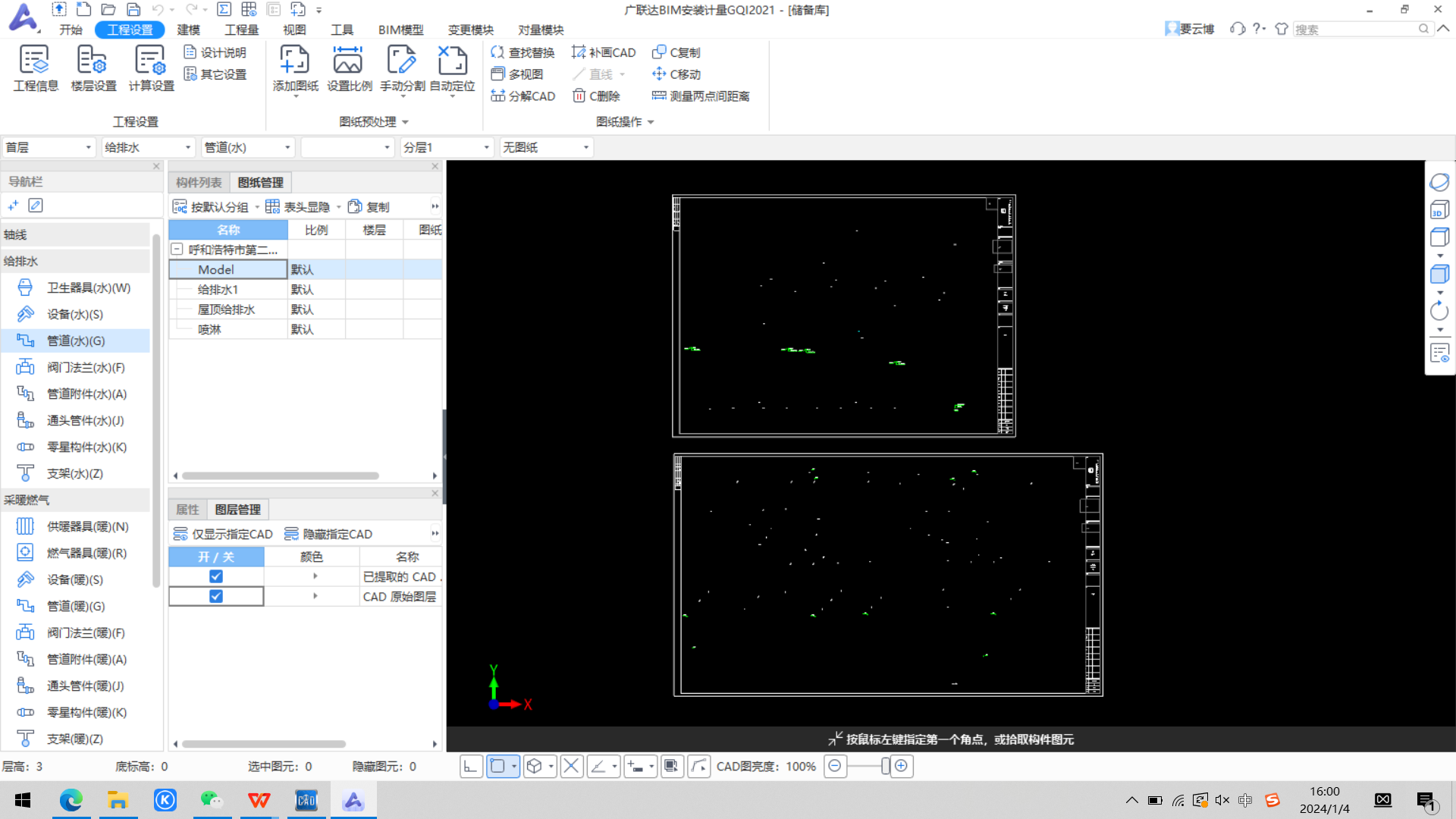Open the 给排水 discipline dropdown

tap(148, 147)
